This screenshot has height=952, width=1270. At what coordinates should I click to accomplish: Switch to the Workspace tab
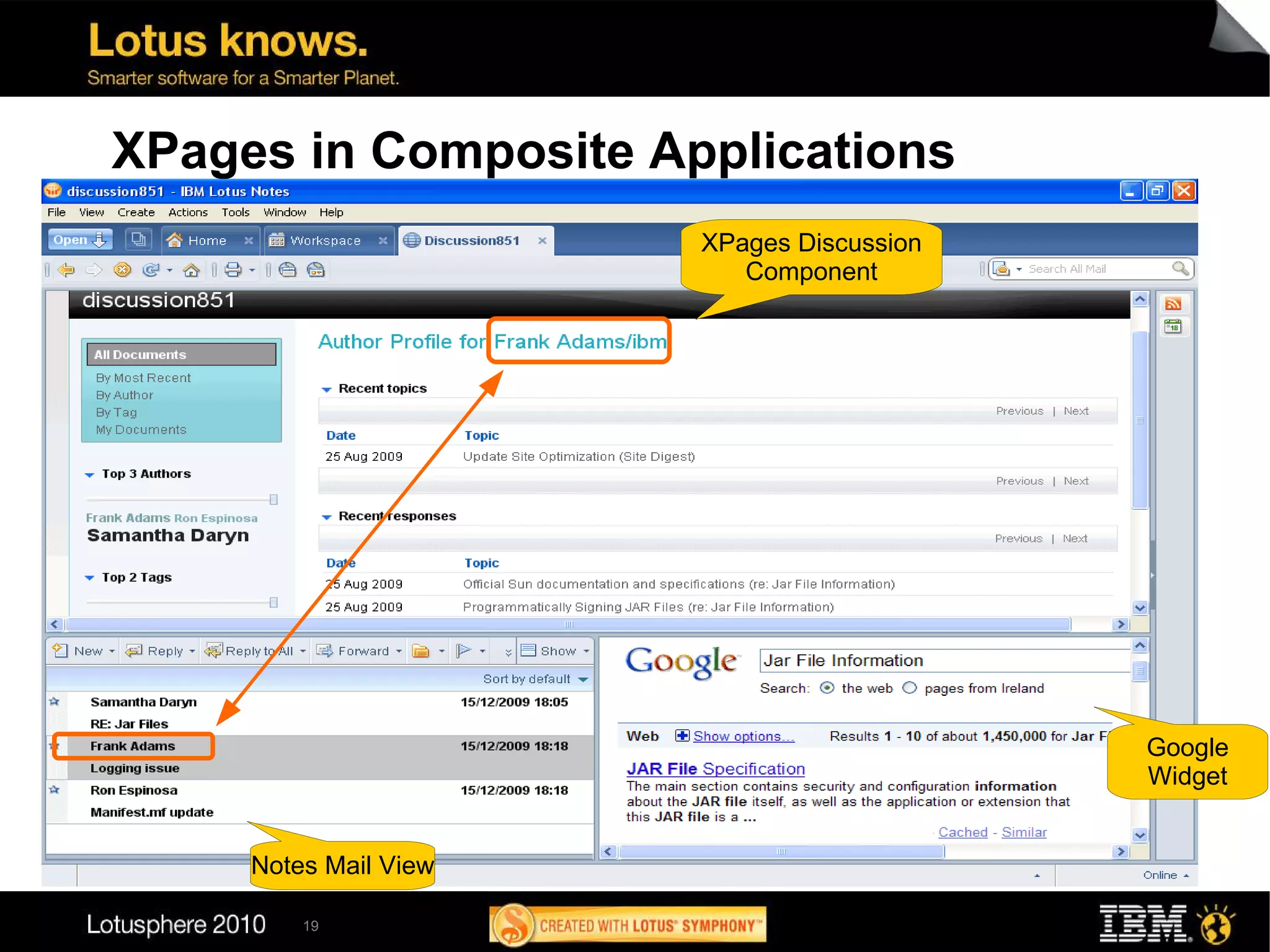[326, 241]
